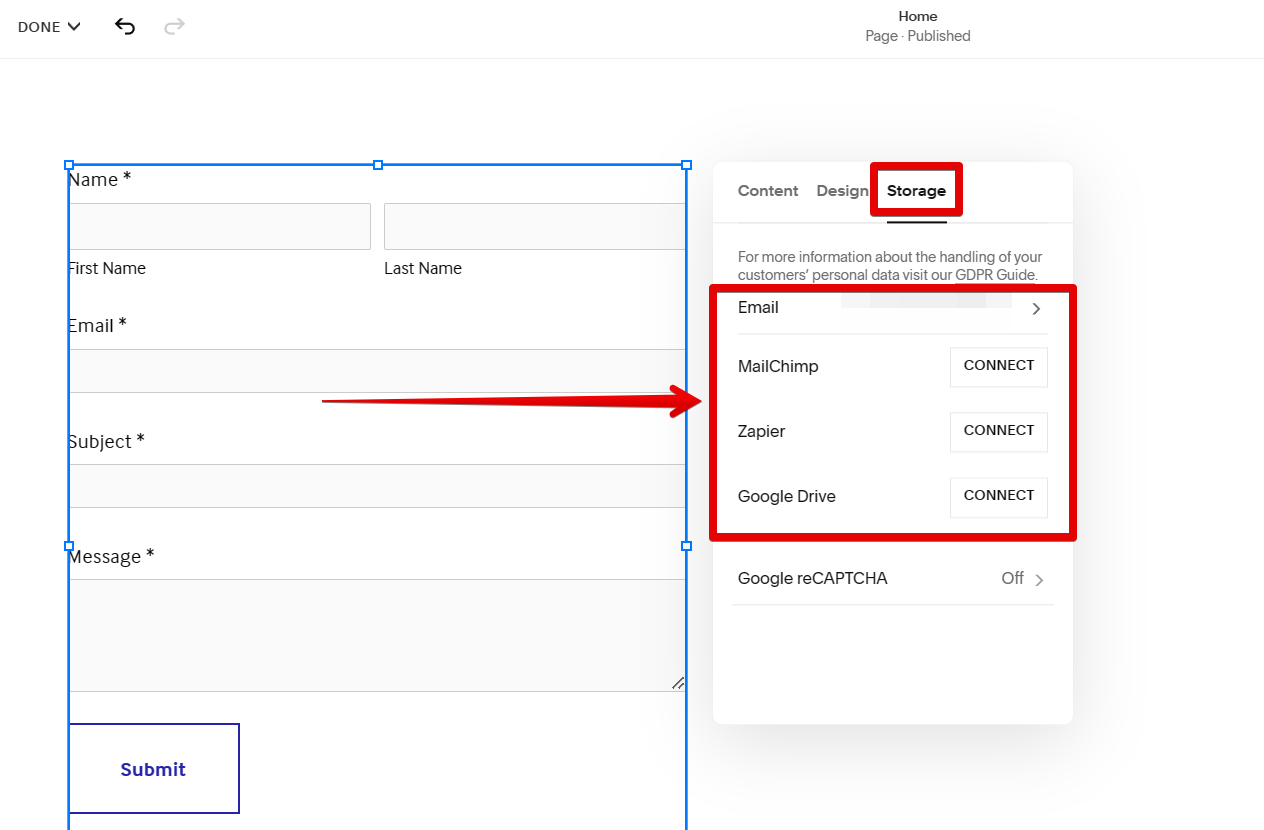
Task: Click the form Submit button
Action: tap(153, 769)
